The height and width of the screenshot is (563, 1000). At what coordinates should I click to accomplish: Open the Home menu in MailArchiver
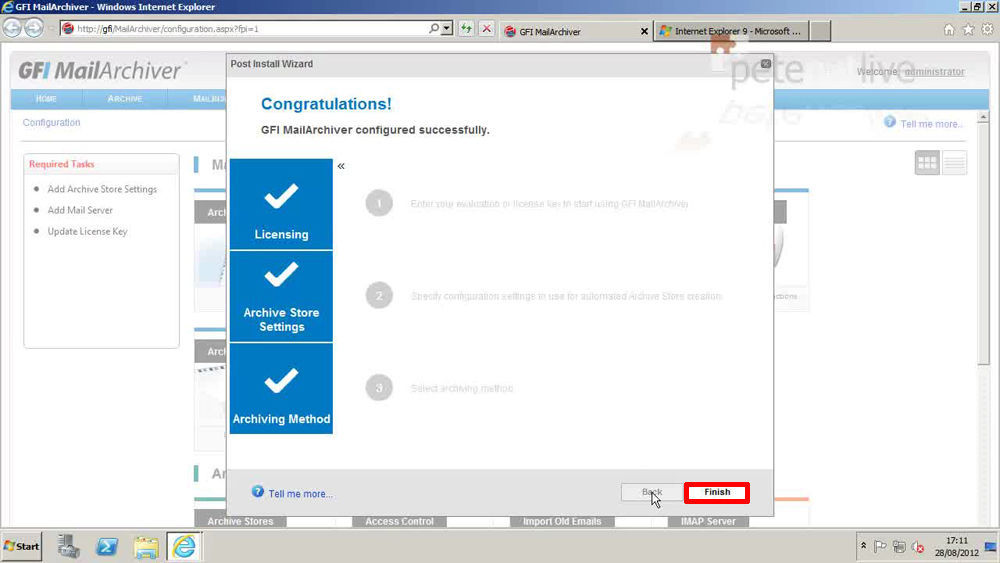click(46, 99)
